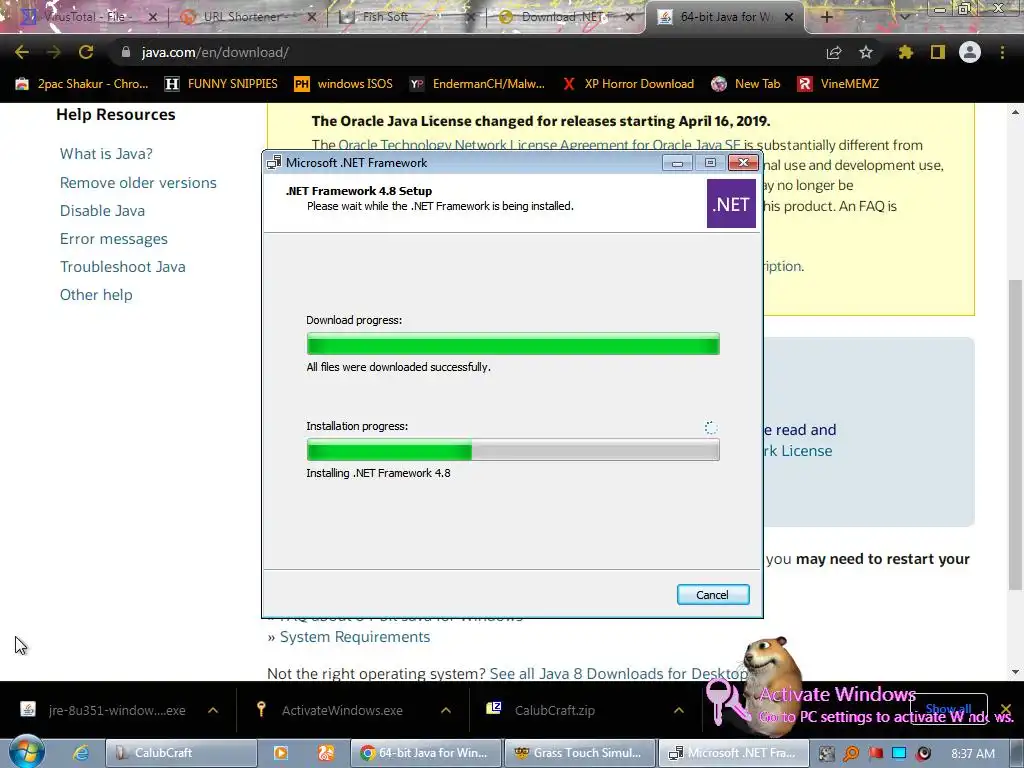The width and height of the screenshot is (1024, 768).
Task: Click the Download progress bar
Action: pyautogui.click(x=513, y=344)
